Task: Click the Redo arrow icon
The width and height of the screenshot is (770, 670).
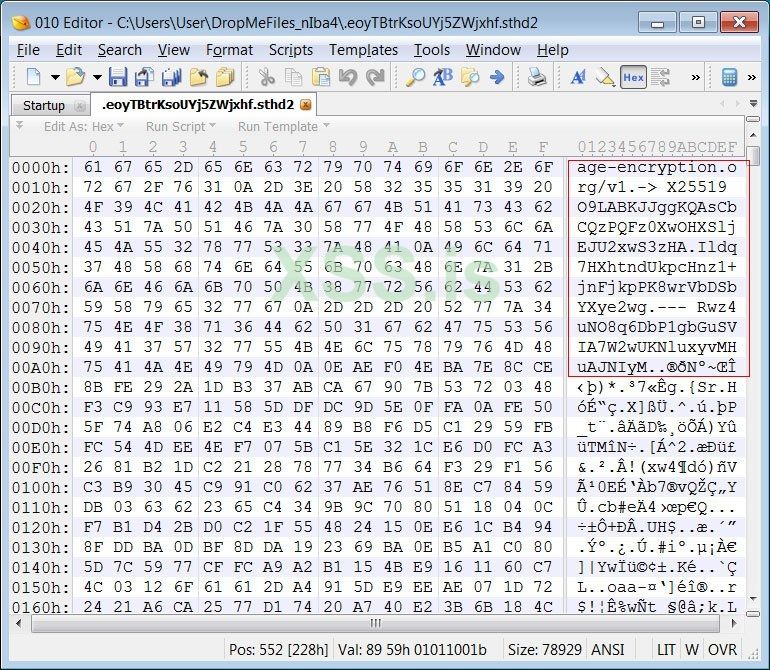Action: pos(375,77)
